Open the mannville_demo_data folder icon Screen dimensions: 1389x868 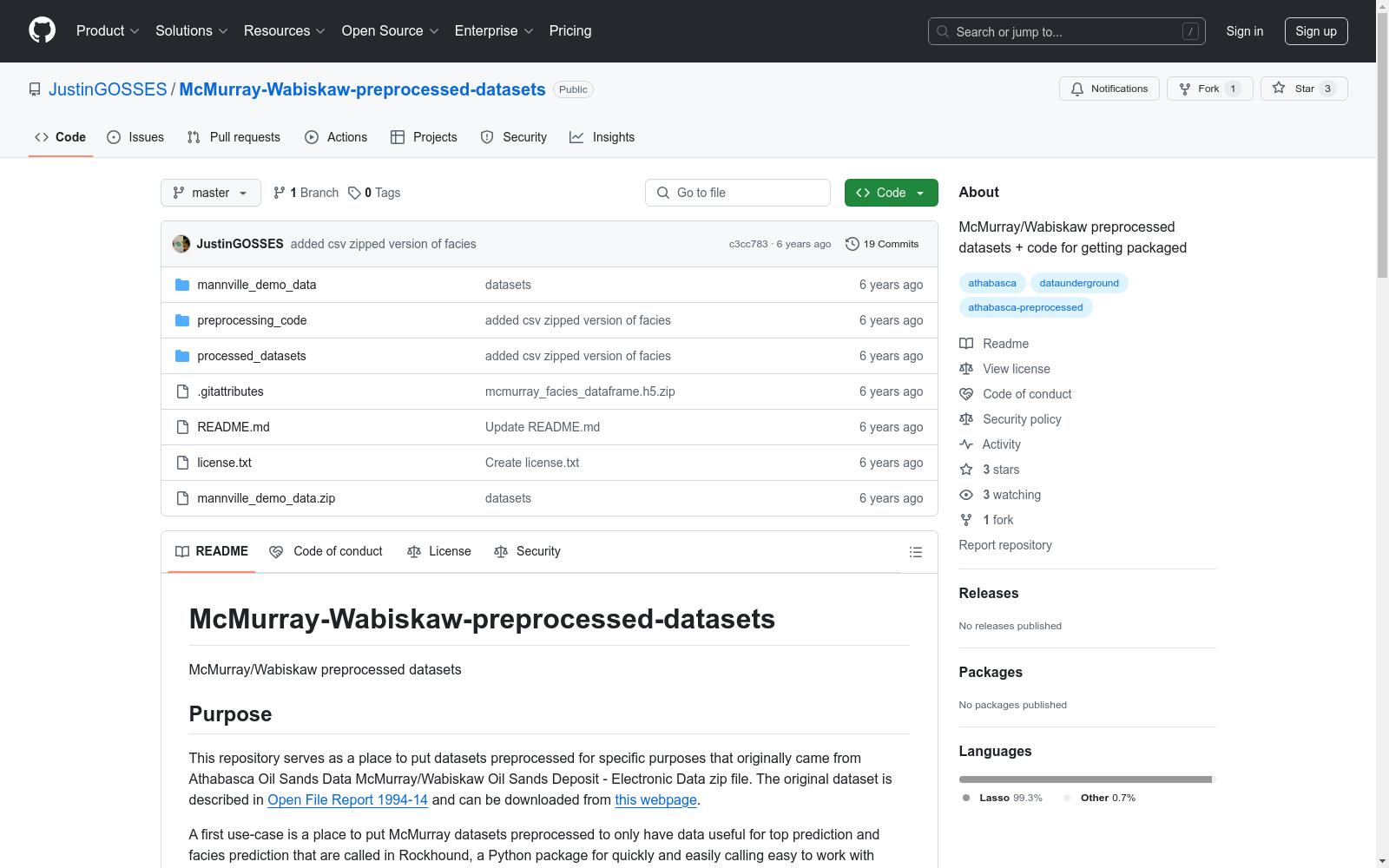point(182,285)
